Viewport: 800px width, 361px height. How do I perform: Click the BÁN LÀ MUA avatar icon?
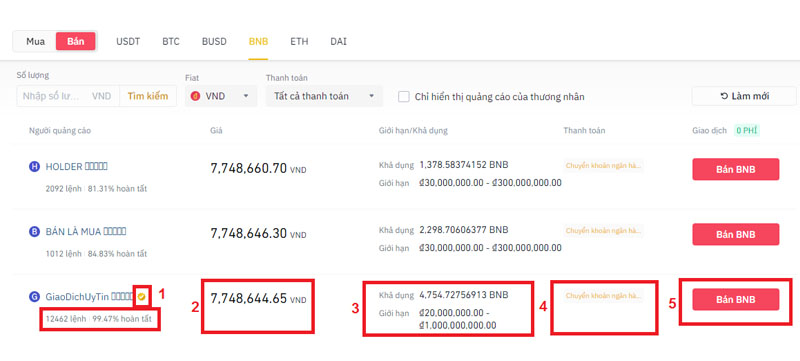click(34, 231)
